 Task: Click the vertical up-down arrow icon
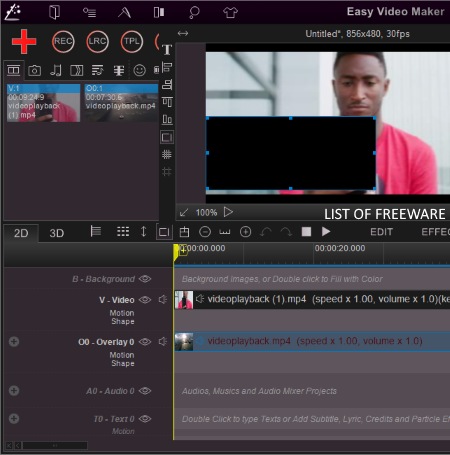(143, 232)
